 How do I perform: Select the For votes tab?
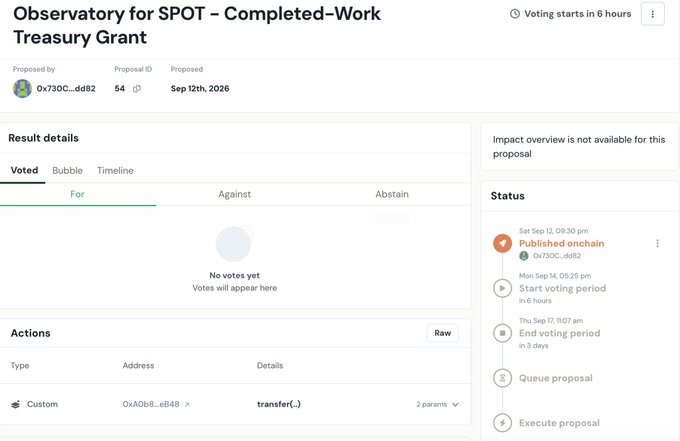(77, 194)
